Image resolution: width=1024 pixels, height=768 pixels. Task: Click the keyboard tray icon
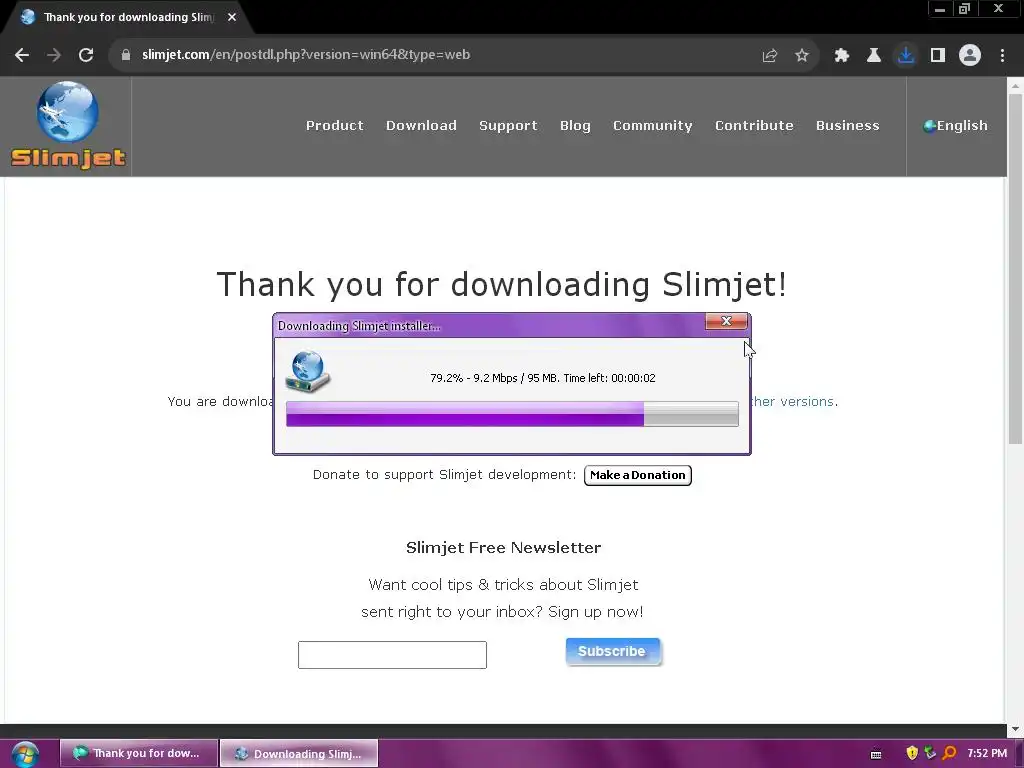(x=876, y=754)
